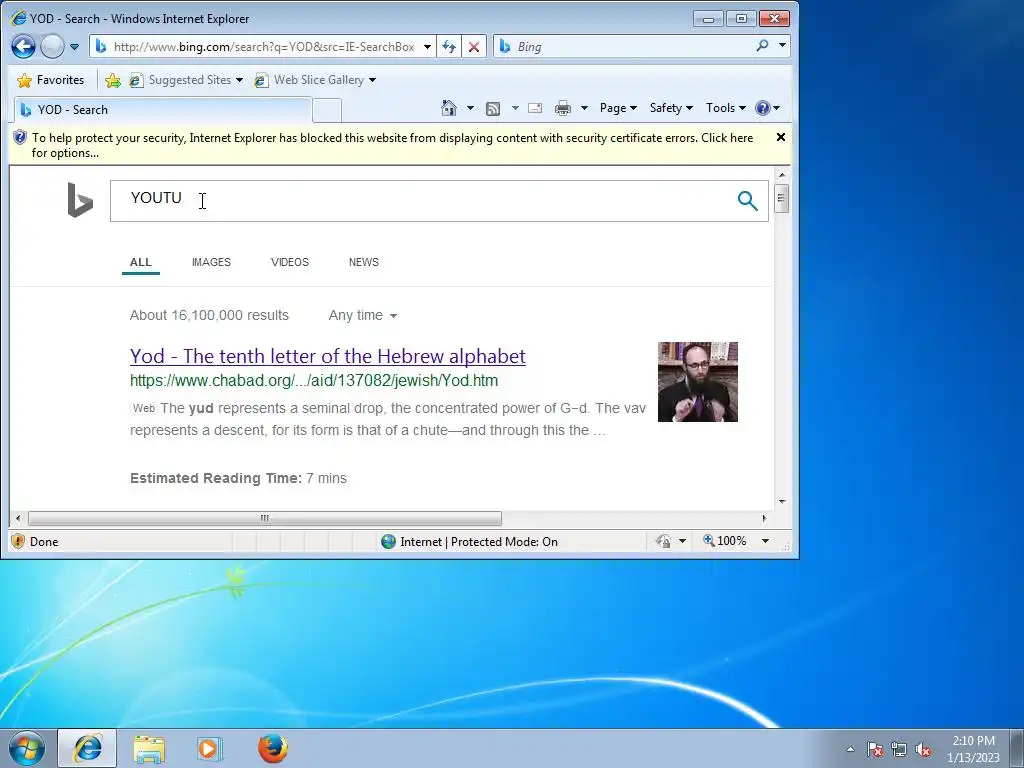Open the recent pages dropdown arrow
Screen dimensions: 1024x768
[x=74, y=47]
